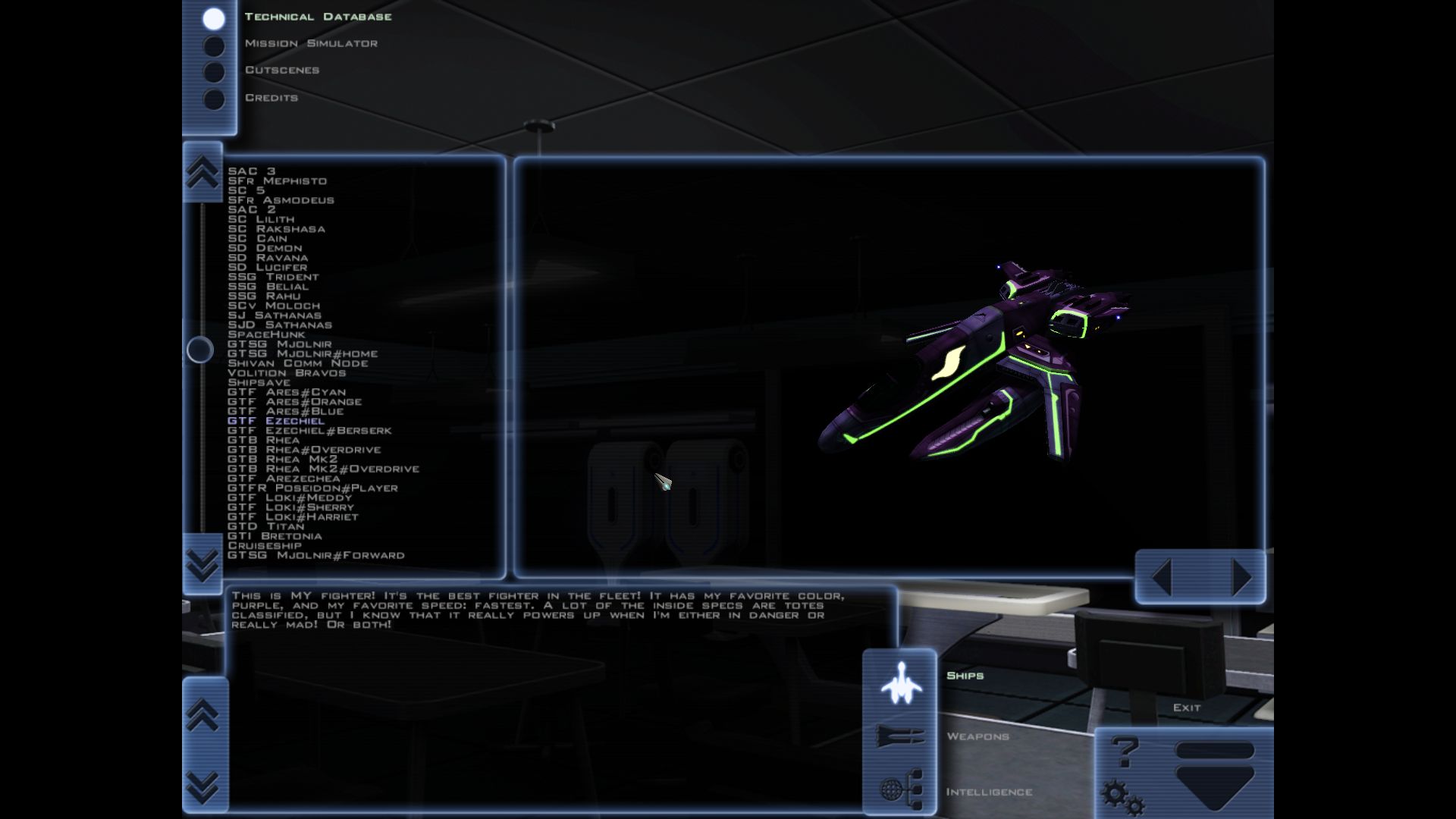Image resolution: width=1456 pixels, height=819 pixels.
Task: Select the Cutscenes radio button
Action: [x=214, y=73]
